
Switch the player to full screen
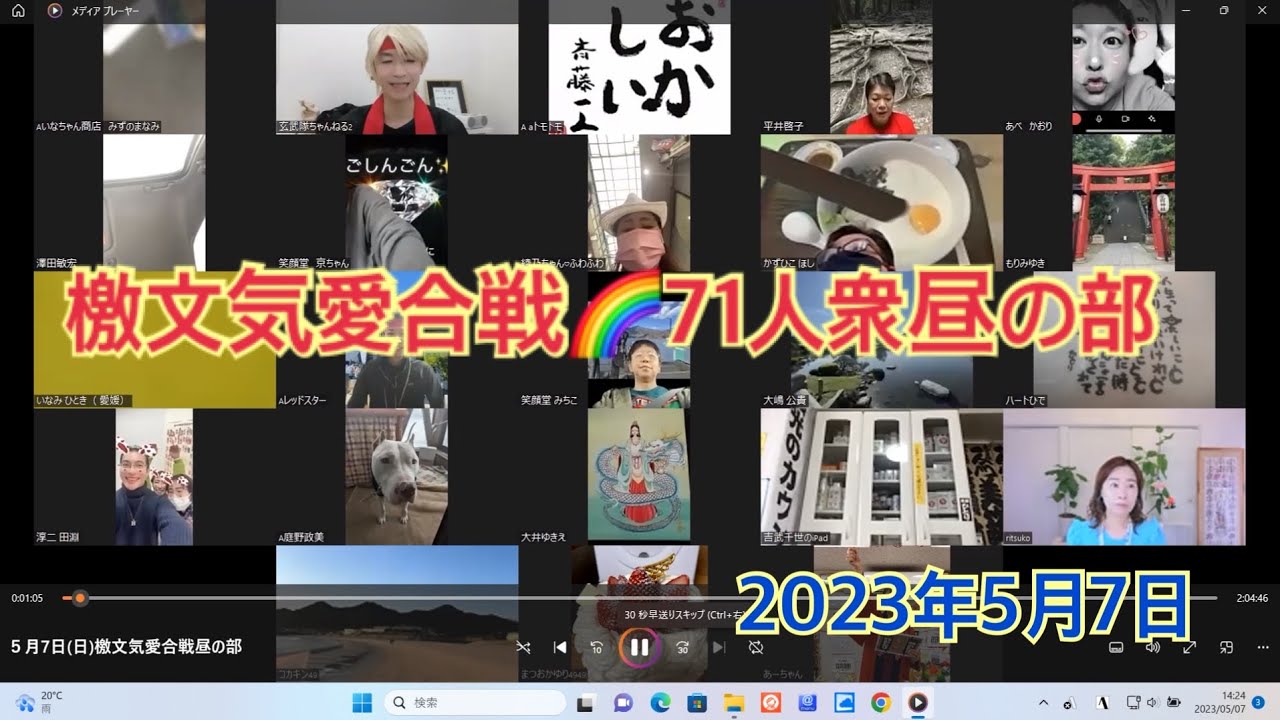coord(1190,647)
